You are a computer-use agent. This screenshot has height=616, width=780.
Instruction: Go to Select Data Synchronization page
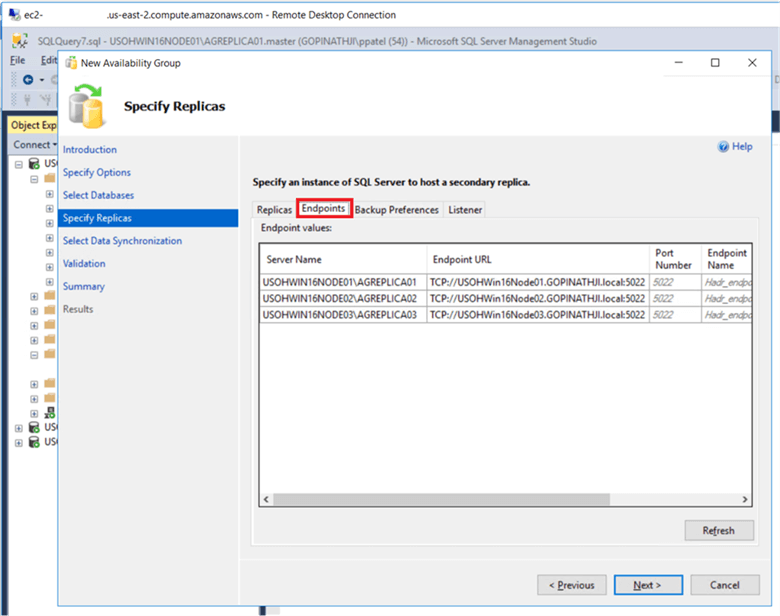pyautogui.click(x=122, y=241)
